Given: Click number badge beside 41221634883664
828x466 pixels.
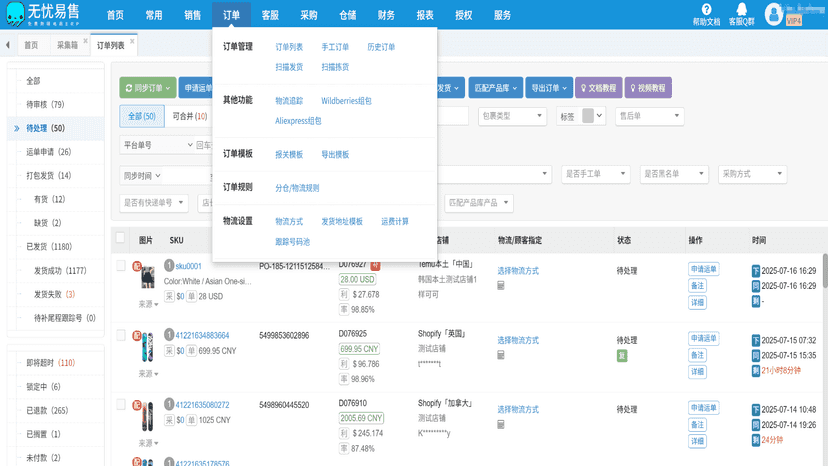Looking at the screenshot, I should (169, 334).
